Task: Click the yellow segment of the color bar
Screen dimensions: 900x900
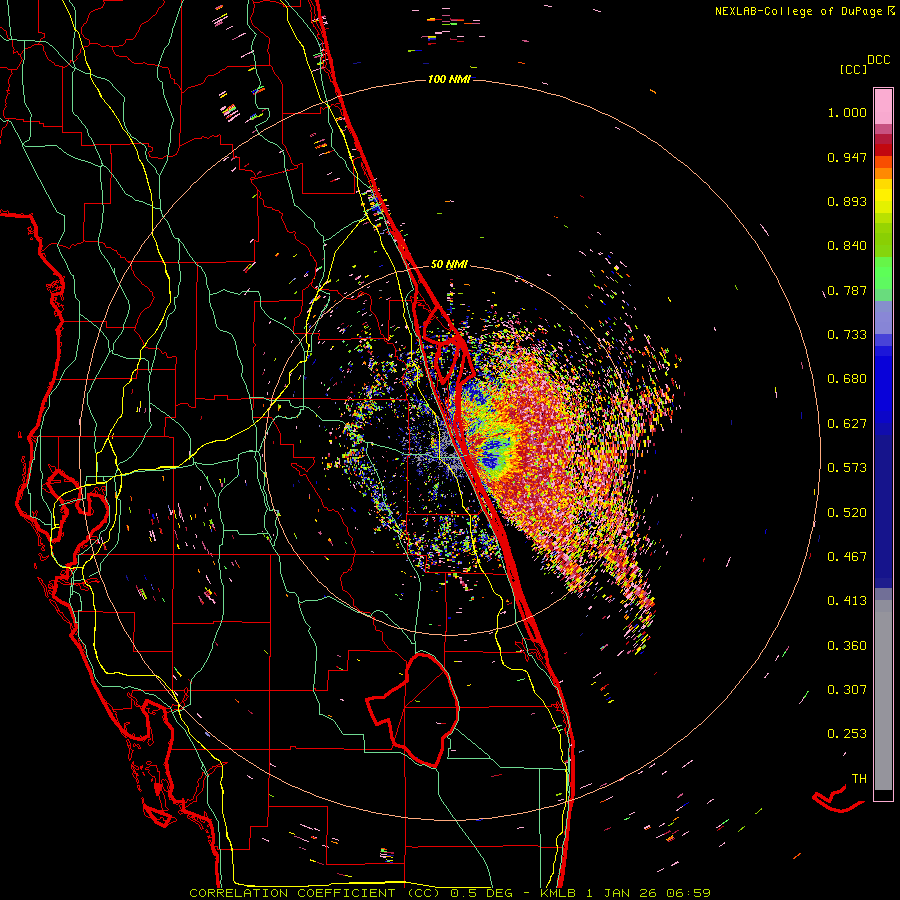Action: (x=883, y=196)
